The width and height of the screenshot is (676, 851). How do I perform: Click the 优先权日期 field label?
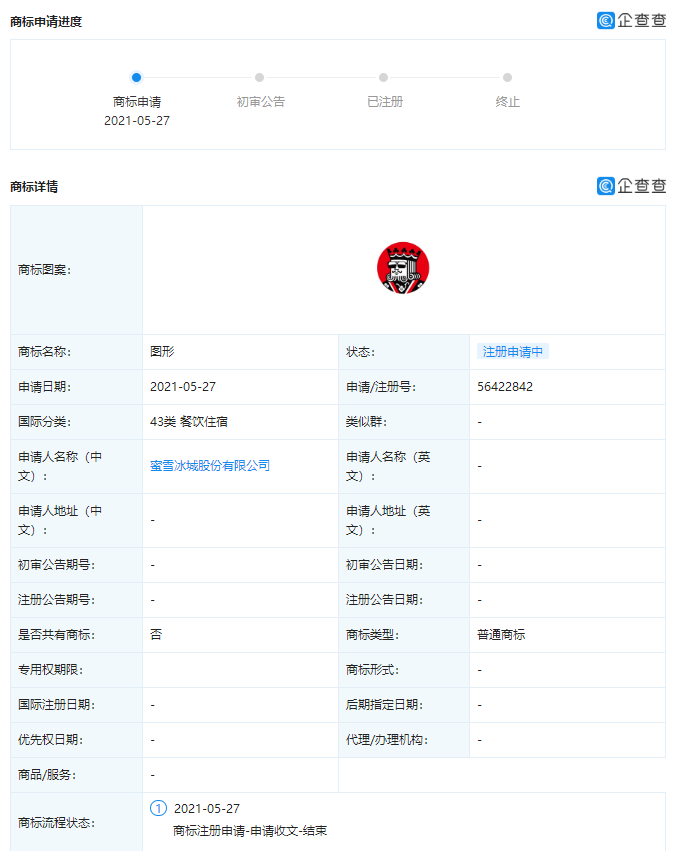pos(50,740)
